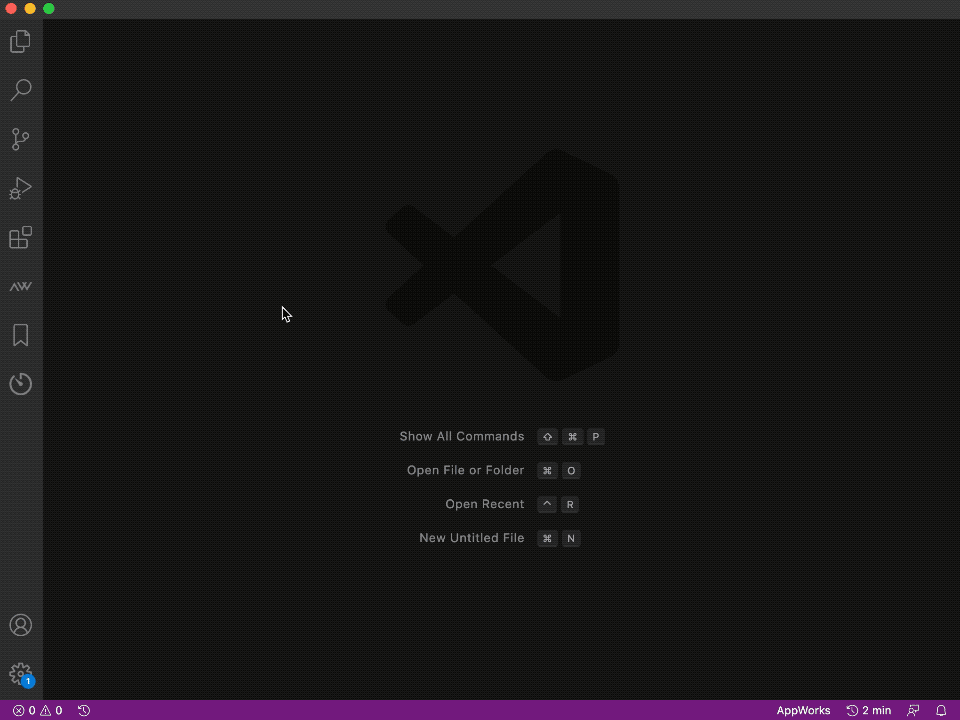The height and width of the screenshot is (720, 960).
Task: Click the Accounts icon
Action: click(20, 624)
